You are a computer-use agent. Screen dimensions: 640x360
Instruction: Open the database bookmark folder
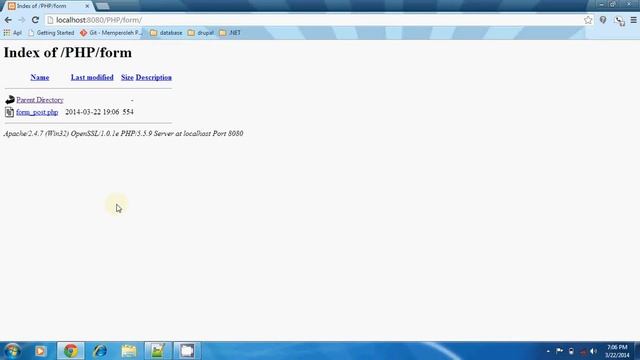coord(166,33)
